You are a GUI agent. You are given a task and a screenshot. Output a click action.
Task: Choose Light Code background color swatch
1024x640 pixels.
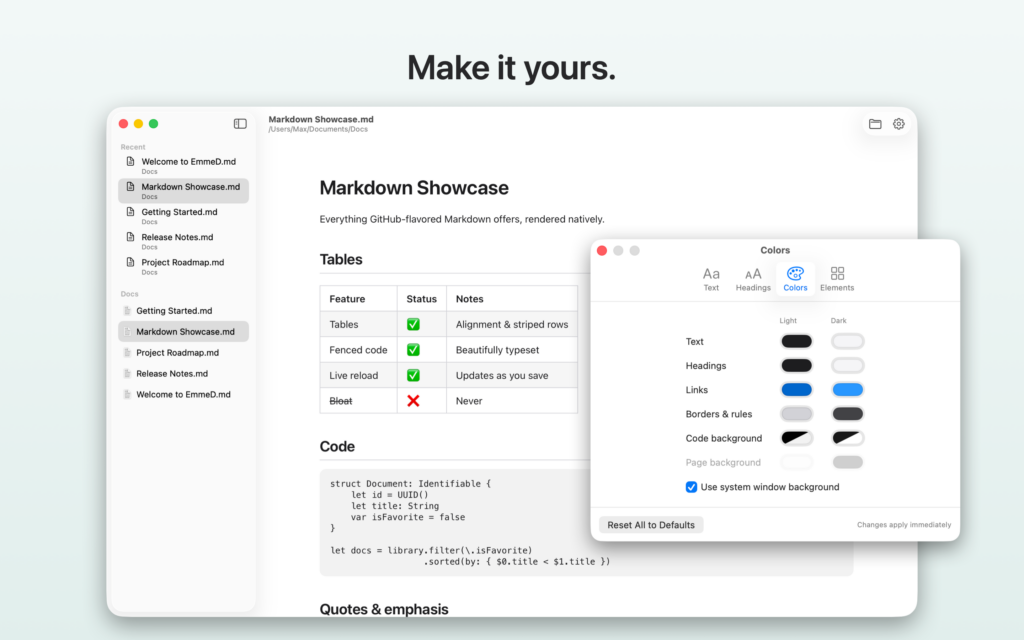click(796, 438)
